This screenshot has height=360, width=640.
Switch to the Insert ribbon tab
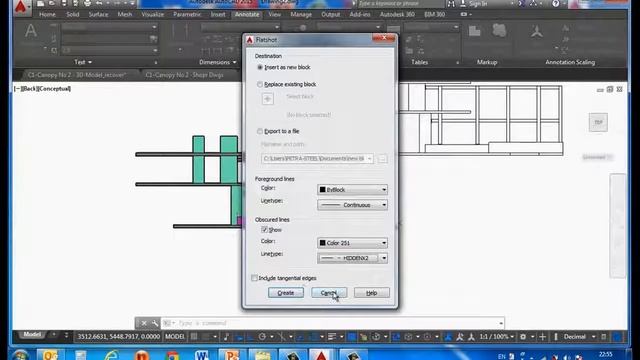(x=218, y=14)
